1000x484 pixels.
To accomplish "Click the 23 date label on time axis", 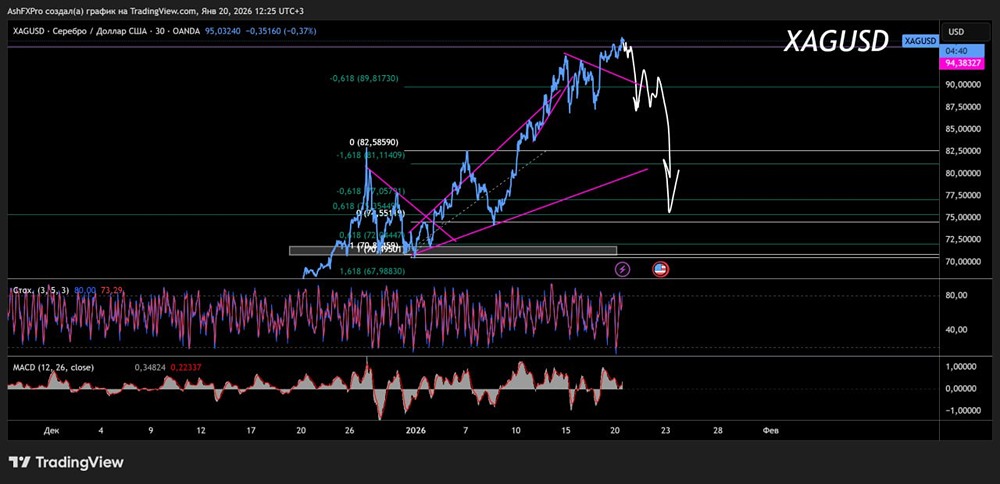I will point(665,430).
